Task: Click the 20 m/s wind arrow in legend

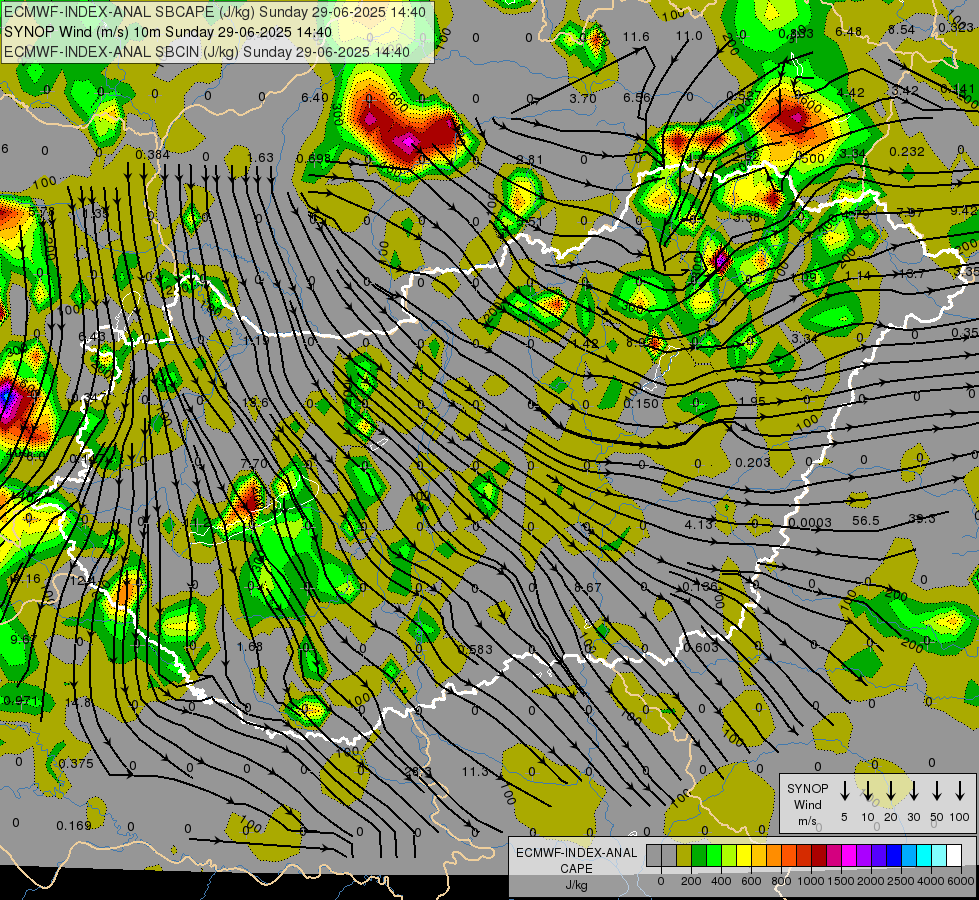Action: point(891,791)
